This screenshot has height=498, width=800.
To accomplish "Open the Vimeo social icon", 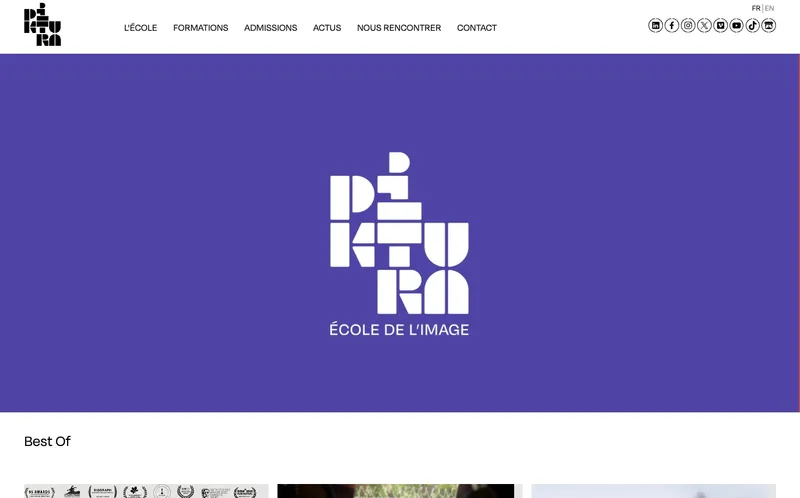I will point(720,25).
